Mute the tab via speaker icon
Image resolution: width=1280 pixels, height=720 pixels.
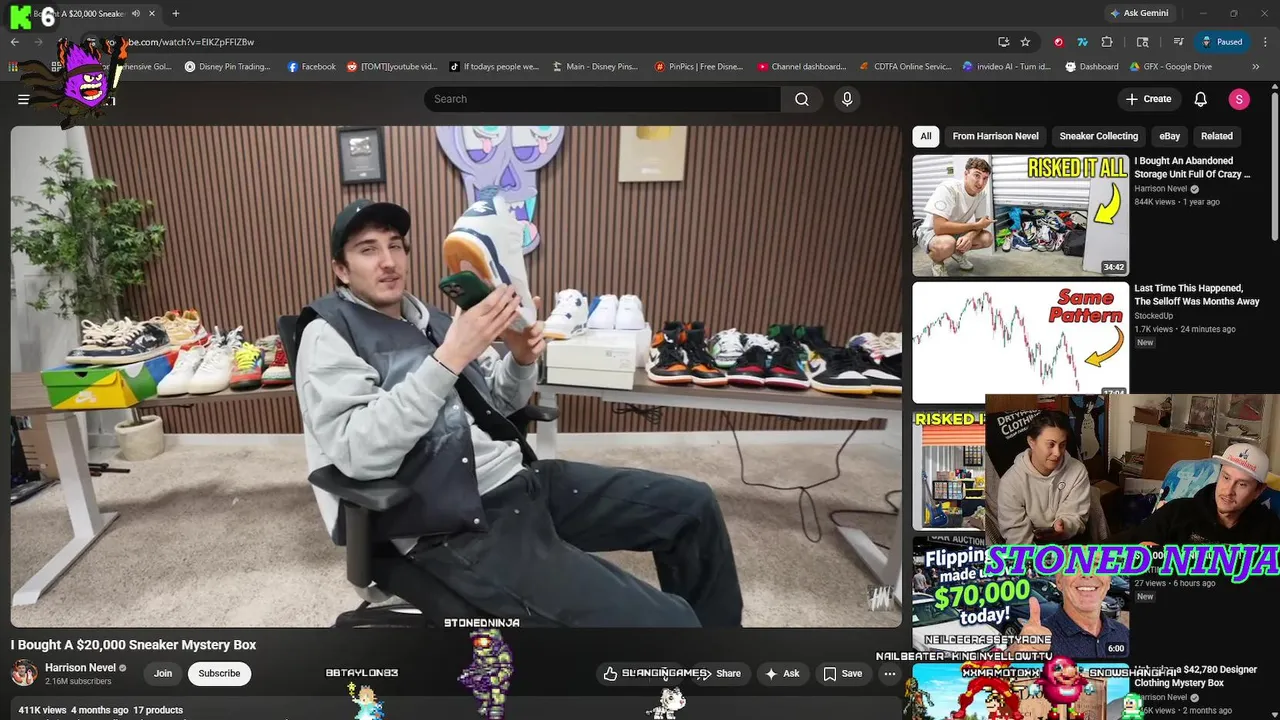[136, 14]
